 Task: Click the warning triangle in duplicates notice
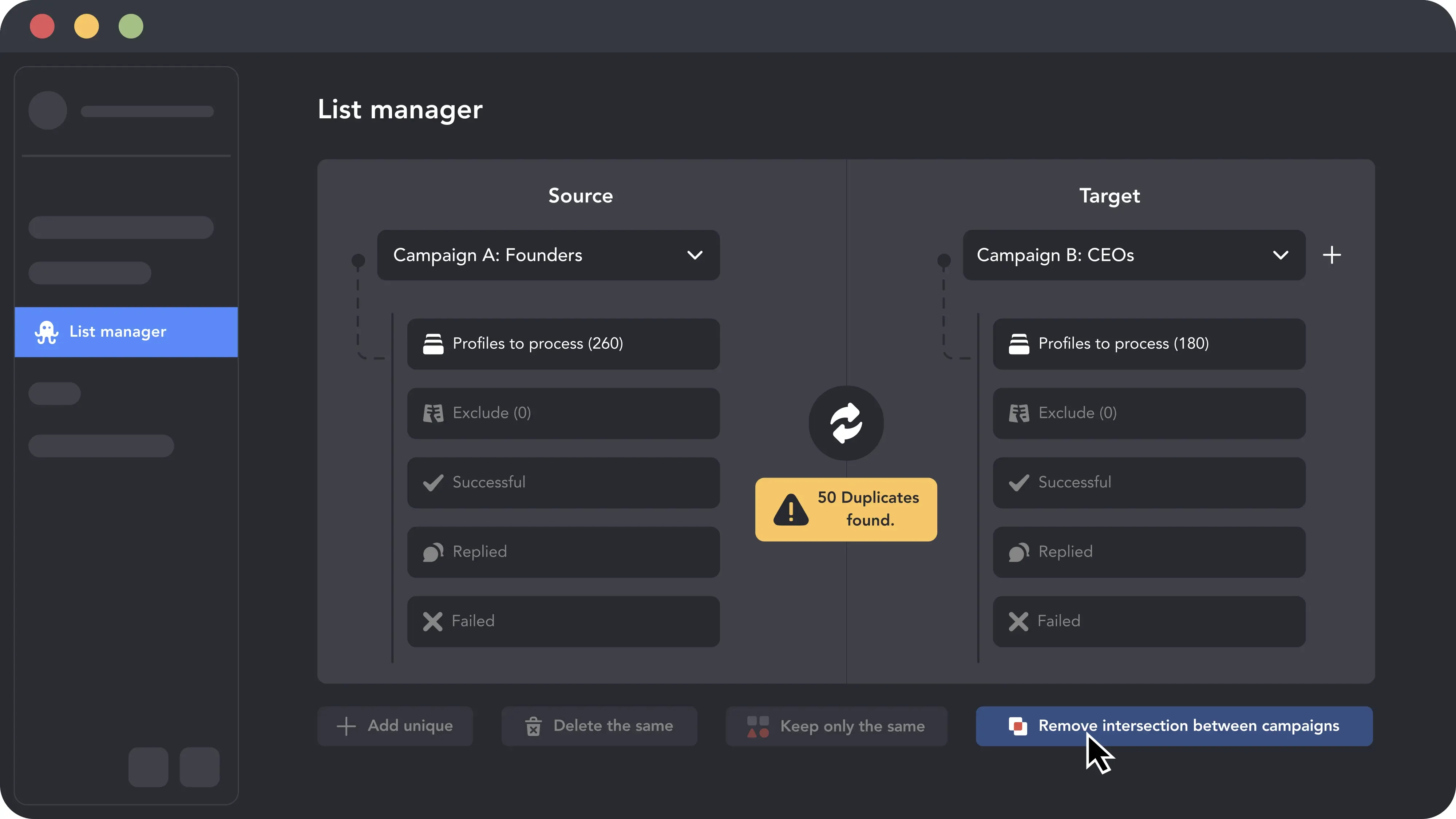tap(791, 510)
